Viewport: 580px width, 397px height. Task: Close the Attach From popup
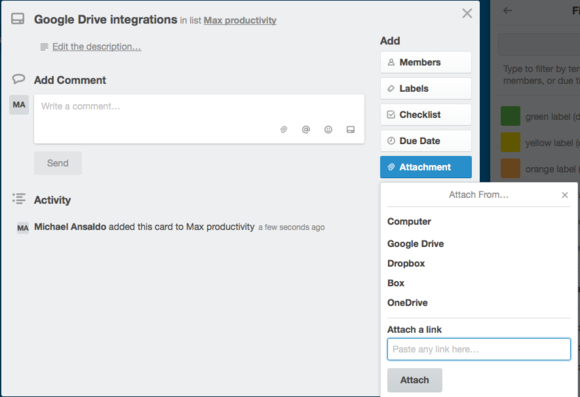pyautogui.click(x=564, y=195)
